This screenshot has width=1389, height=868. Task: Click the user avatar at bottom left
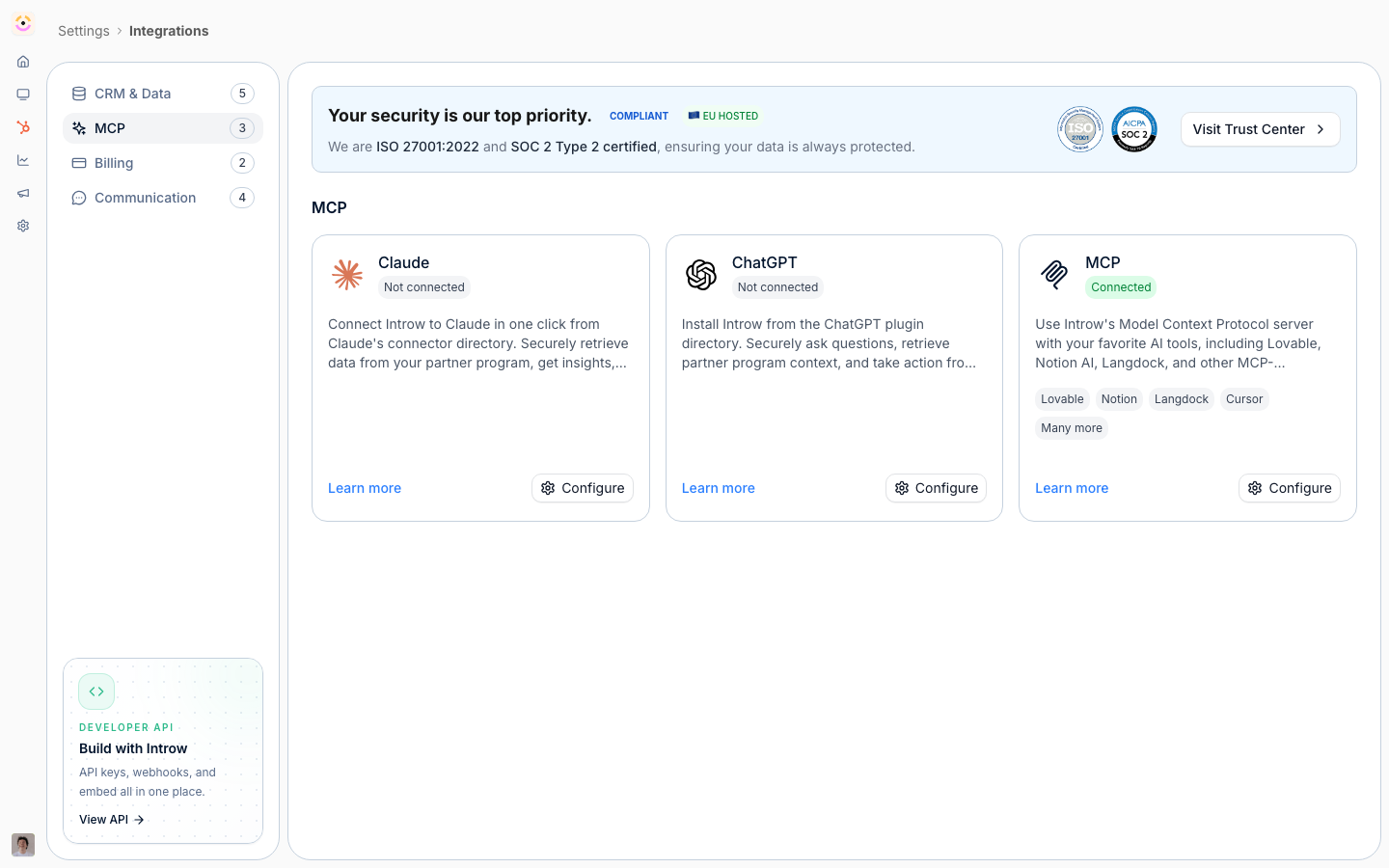pos(23,845)
